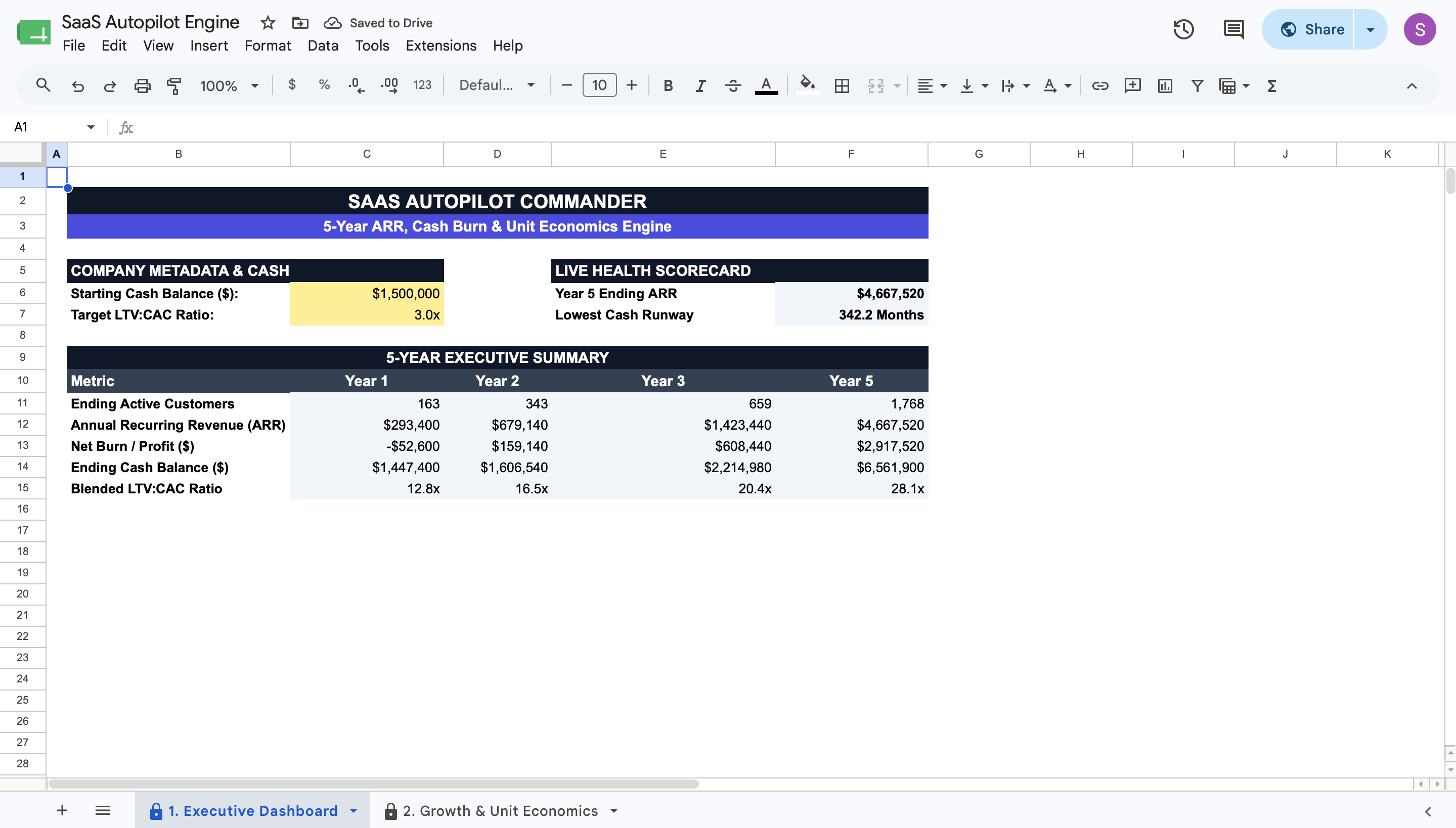The width and height of the screenshot is (1456, 828).
Task: Click the horizontal scrollbar thumb
Action: coord(373,784)
